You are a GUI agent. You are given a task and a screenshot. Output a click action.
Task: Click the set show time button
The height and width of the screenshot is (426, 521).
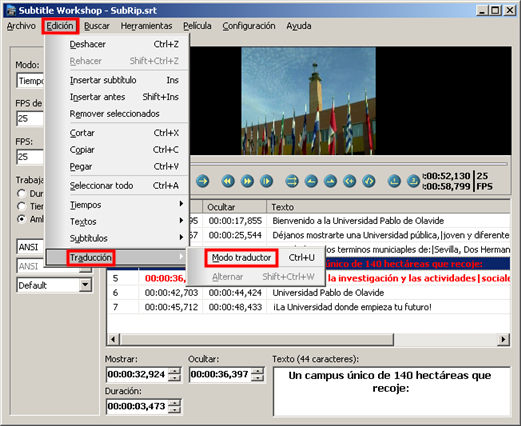click(311, 181)
